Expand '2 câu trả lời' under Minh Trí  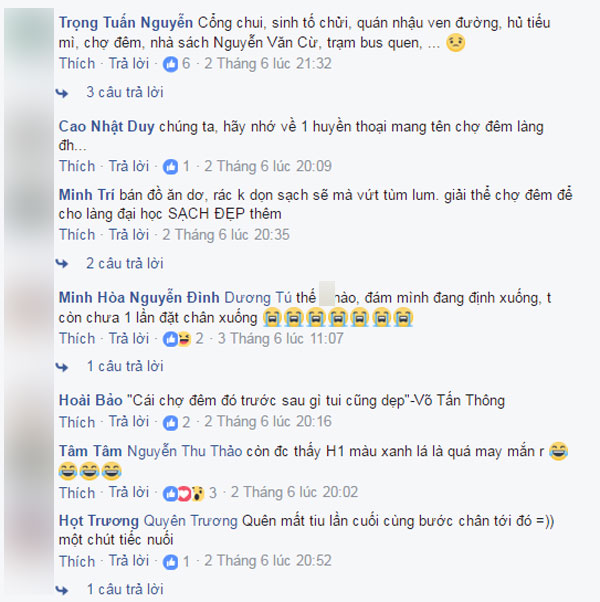(x=125, y=263)
